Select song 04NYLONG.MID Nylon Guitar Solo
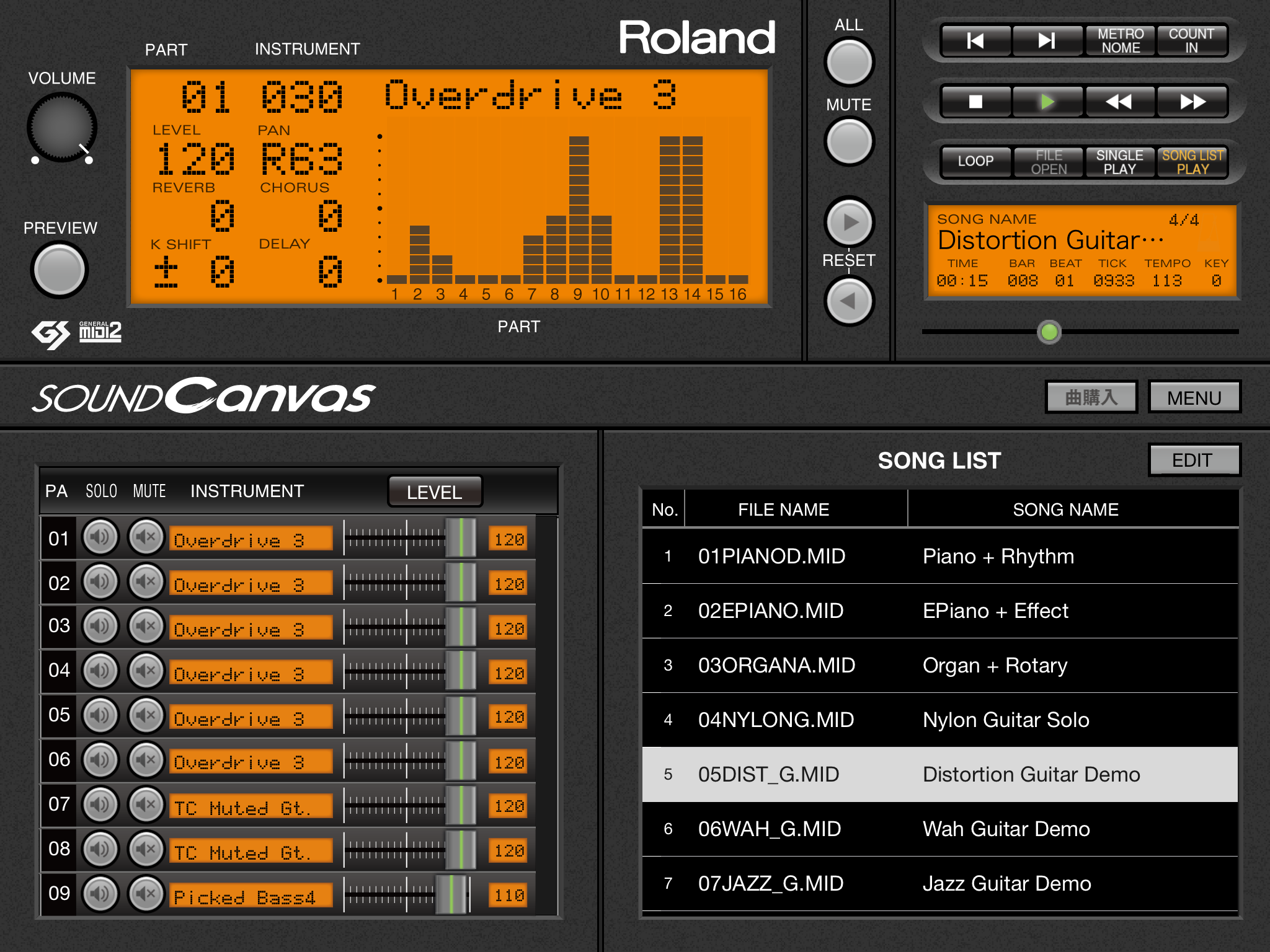This screenshot has height=952, width=1270. [x=940, y=720]
